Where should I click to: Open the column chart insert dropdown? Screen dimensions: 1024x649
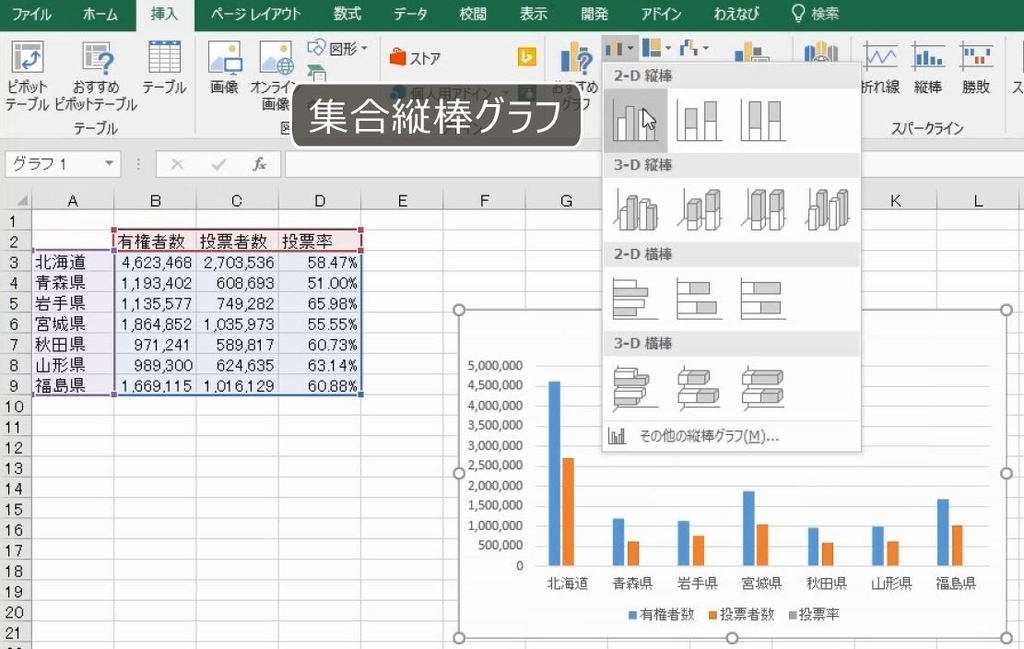(x=618, y=48)
